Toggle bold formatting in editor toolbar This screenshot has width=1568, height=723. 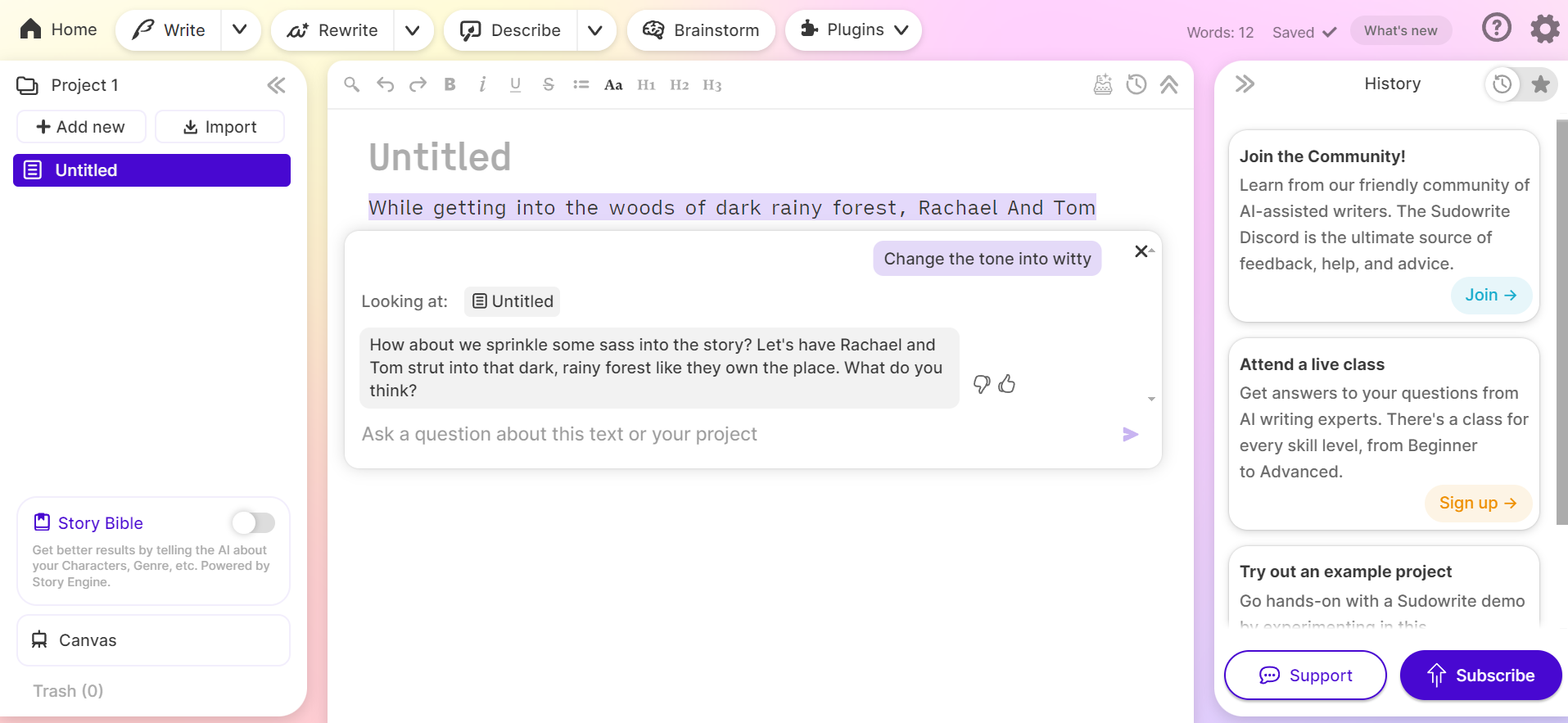coord(450,84)
